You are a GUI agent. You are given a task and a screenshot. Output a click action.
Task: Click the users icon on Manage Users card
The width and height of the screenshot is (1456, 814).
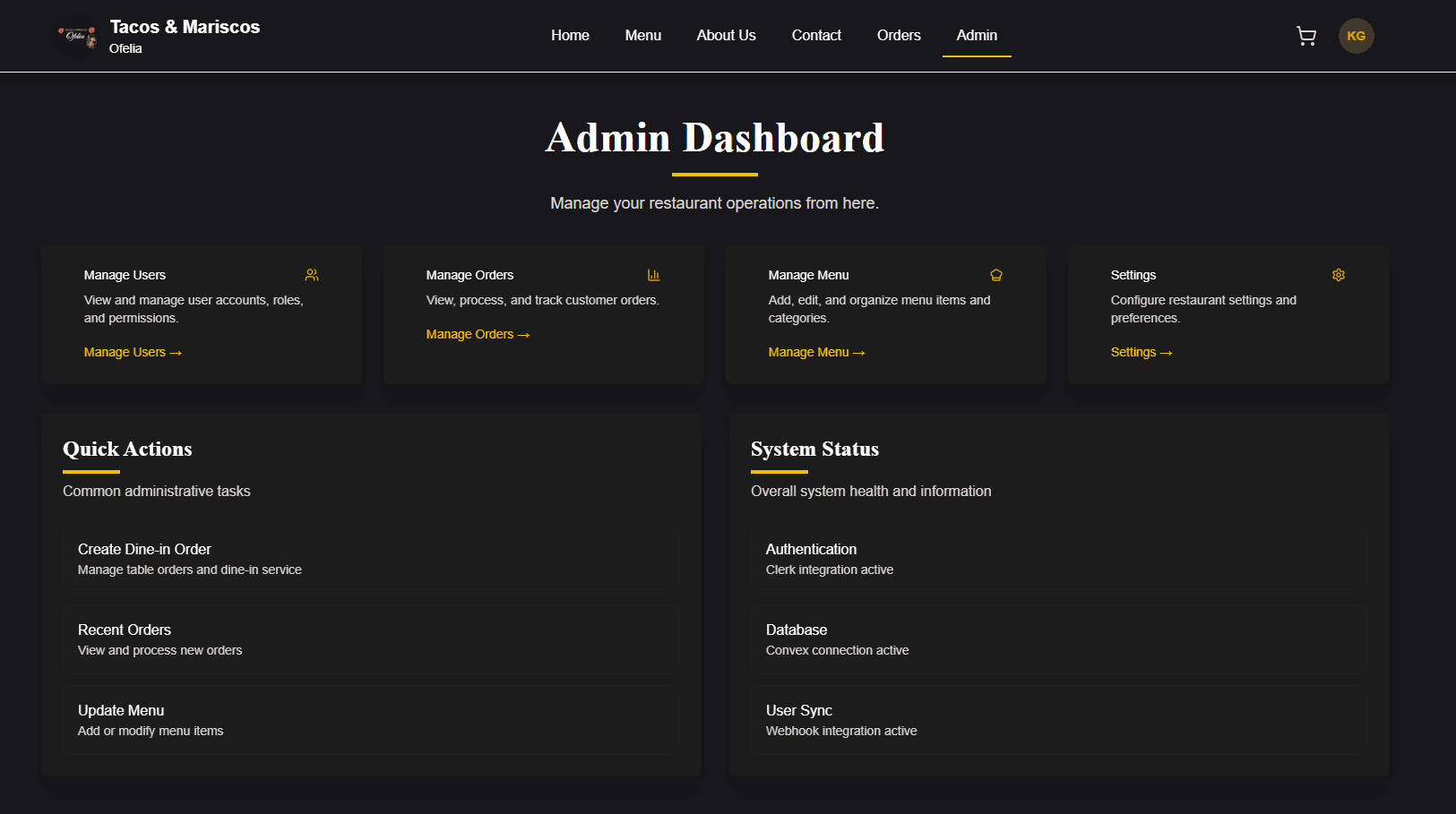pos(312,275)
